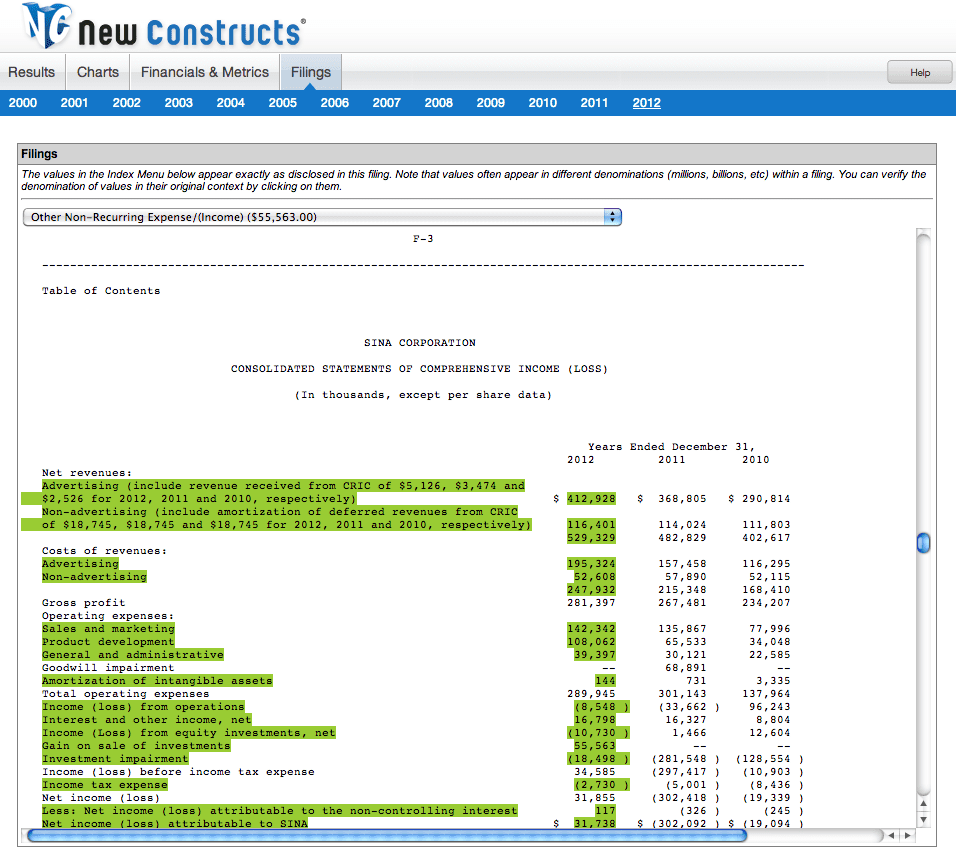Click General and administrative label
The width and height of the screenshot is (956, 868).
[133, 655]
